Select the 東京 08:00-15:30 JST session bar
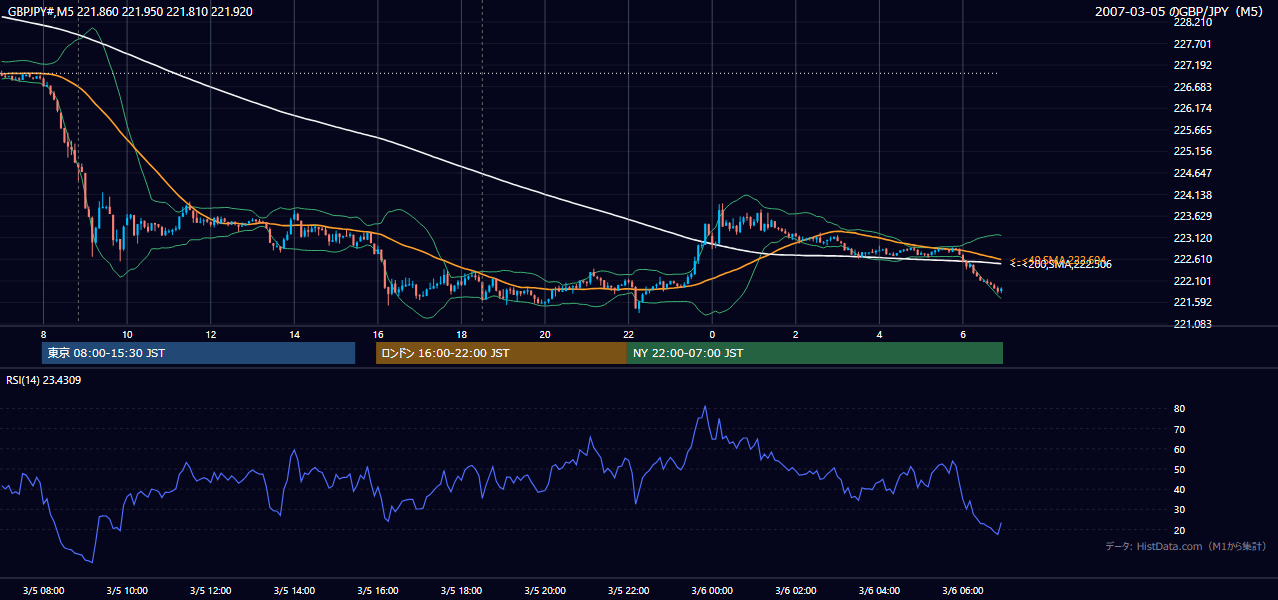1278x600 pixels. 198,353
